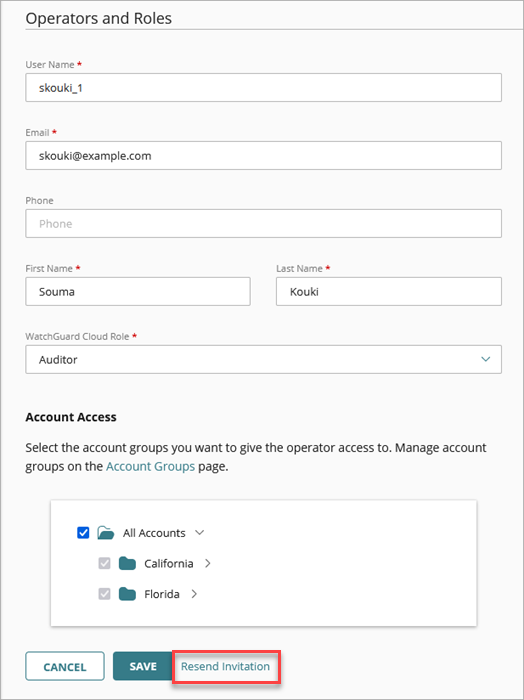This screenshot has width=524, height=700.
Task: Click the Resend Invitation link
Action: (x=225, y=666)
